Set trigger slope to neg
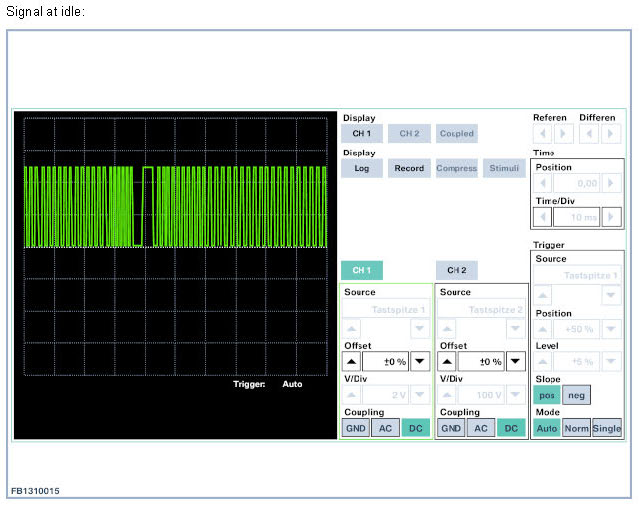The width and height of the screenshot is (640, 506). click(x=576, y=395)
